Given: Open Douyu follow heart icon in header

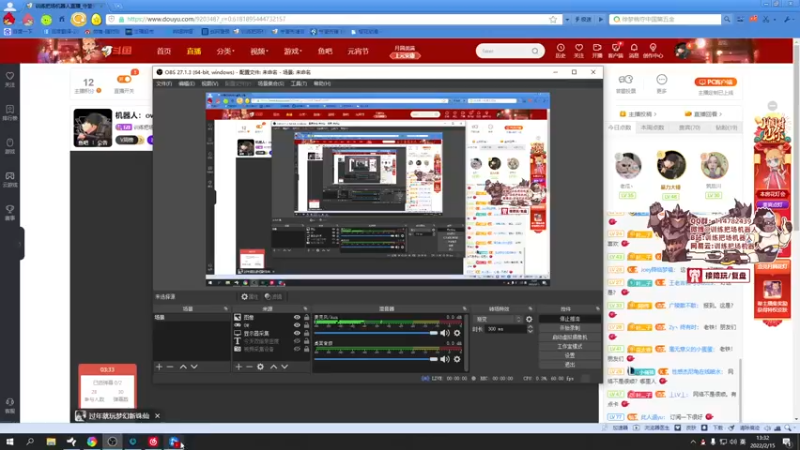Looking at the screenshot, I should coord(579,50).
